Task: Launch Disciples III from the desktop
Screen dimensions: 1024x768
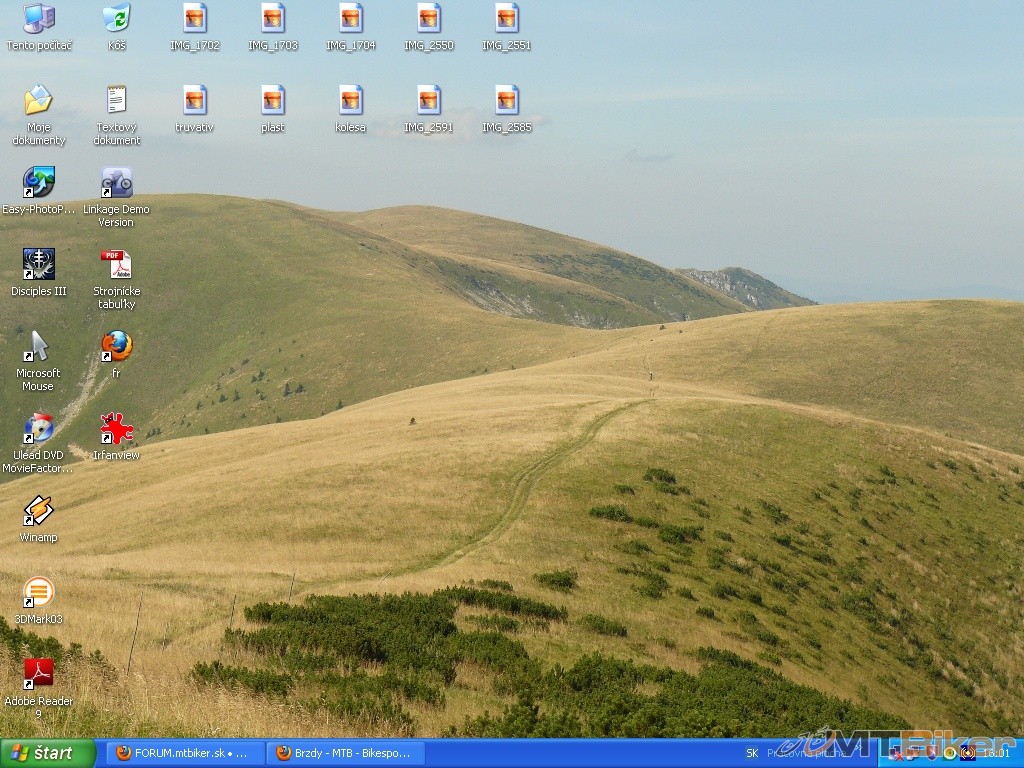Action: (38, 265)
